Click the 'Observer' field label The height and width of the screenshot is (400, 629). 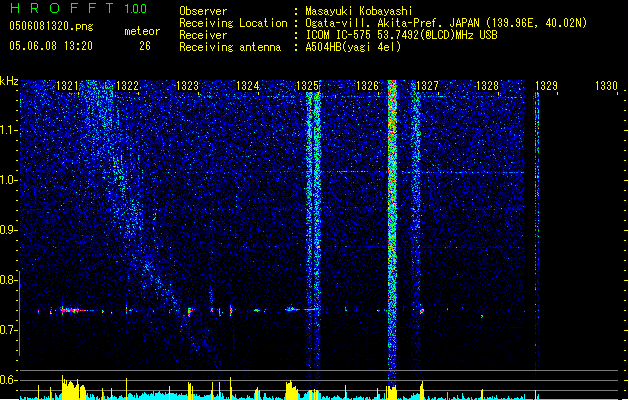203,11
